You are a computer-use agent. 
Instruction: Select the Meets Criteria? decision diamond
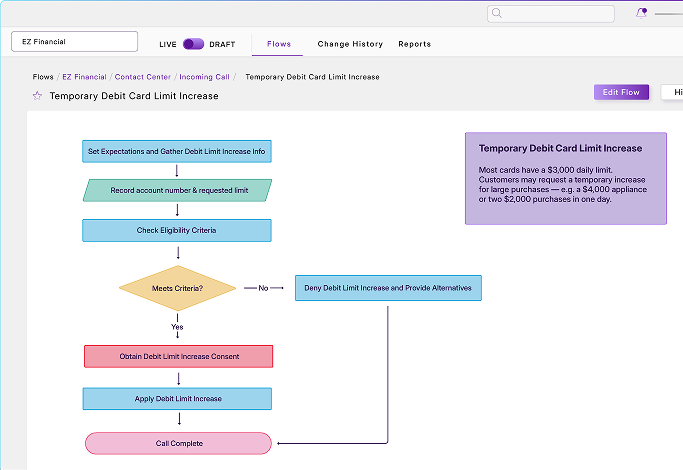click(177, 288)
